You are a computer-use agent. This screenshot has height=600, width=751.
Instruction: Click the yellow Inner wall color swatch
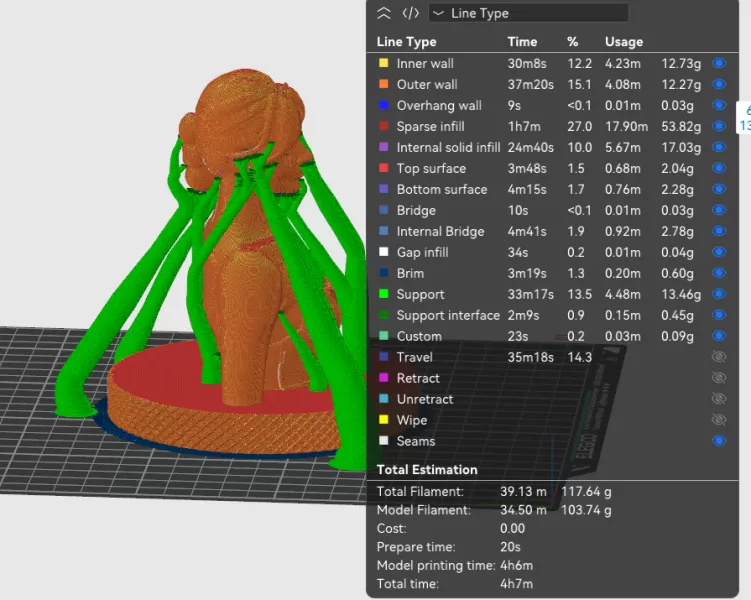coord(384,63)
